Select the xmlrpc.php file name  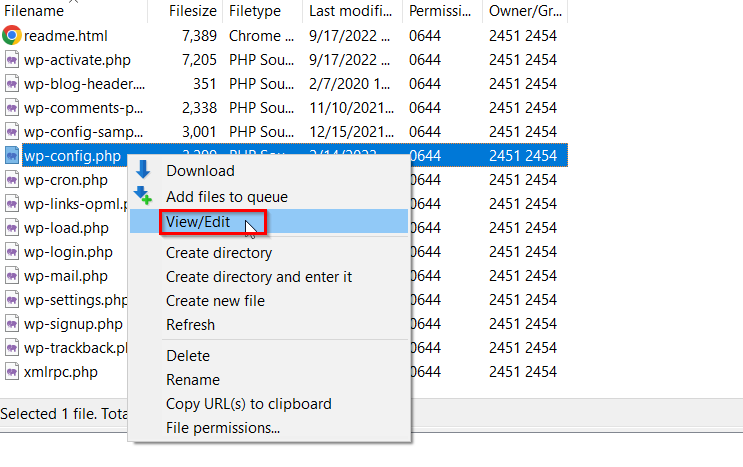(61, 372)
